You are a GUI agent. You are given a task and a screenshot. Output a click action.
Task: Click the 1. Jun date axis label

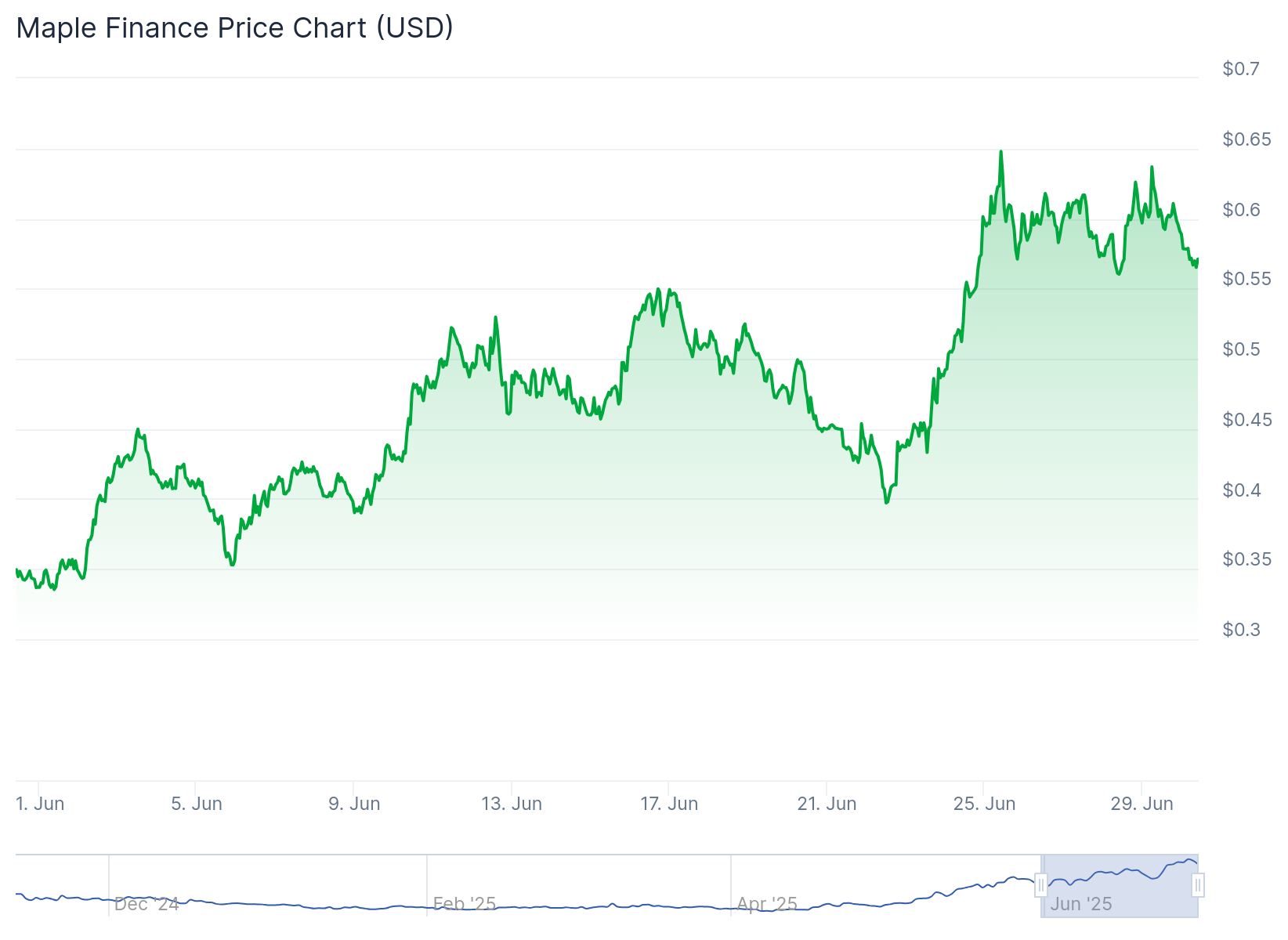tap(41, 804)
